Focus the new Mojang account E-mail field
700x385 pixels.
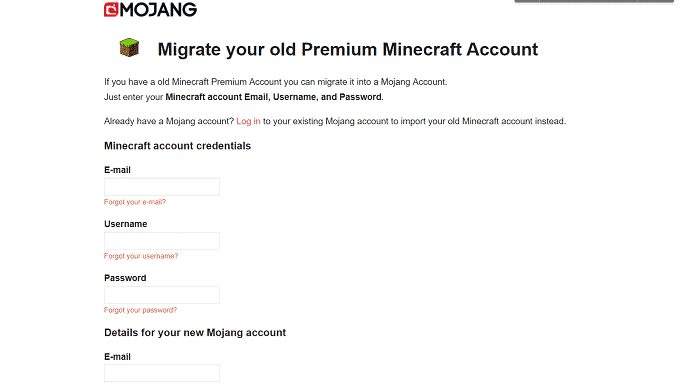(x=162, y=373)
